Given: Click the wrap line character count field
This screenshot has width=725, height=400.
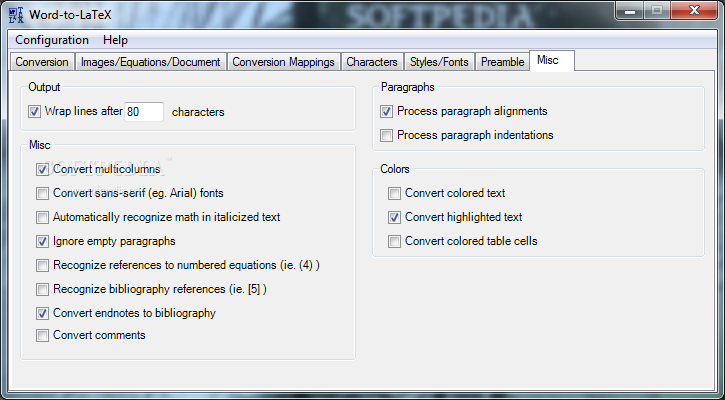Looking at the screenshot, I should 144,112.
